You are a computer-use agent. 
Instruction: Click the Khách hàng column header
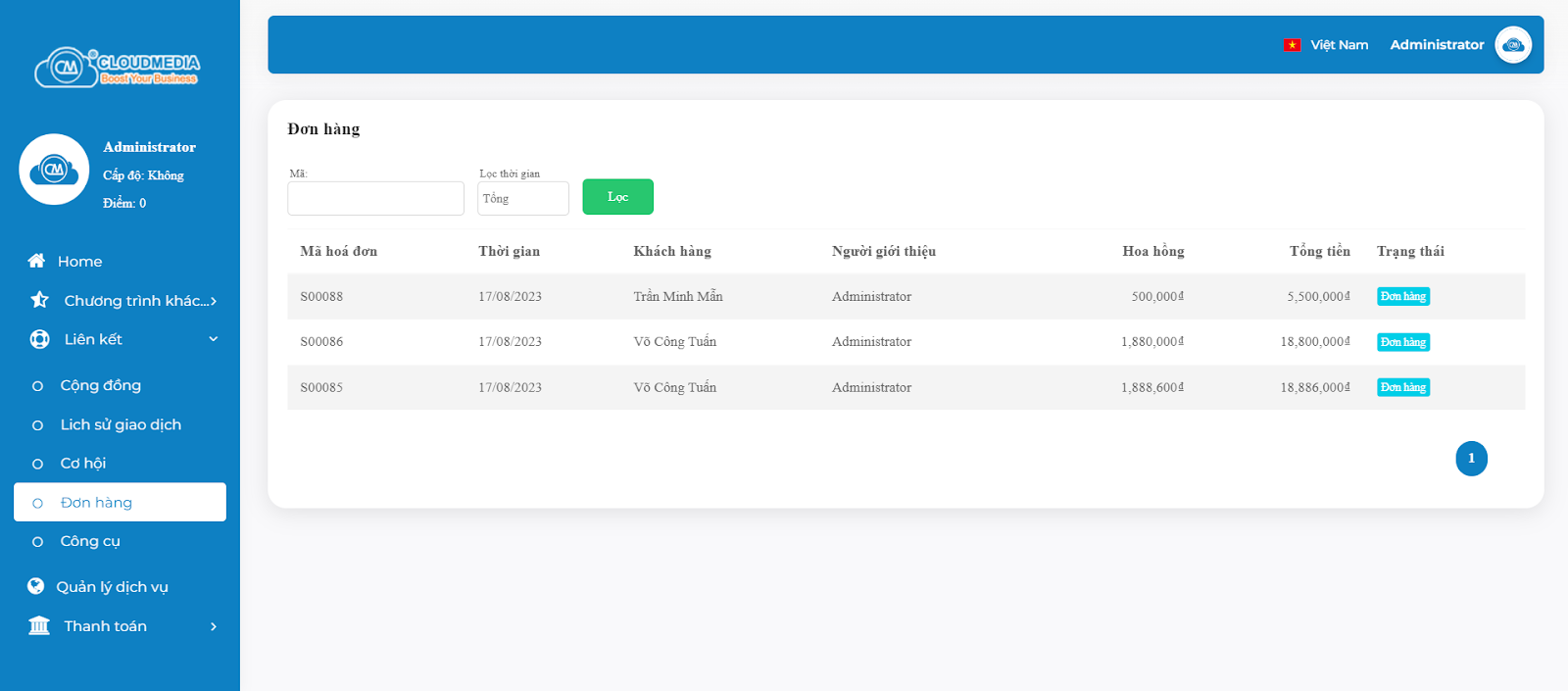coord(672,251)
